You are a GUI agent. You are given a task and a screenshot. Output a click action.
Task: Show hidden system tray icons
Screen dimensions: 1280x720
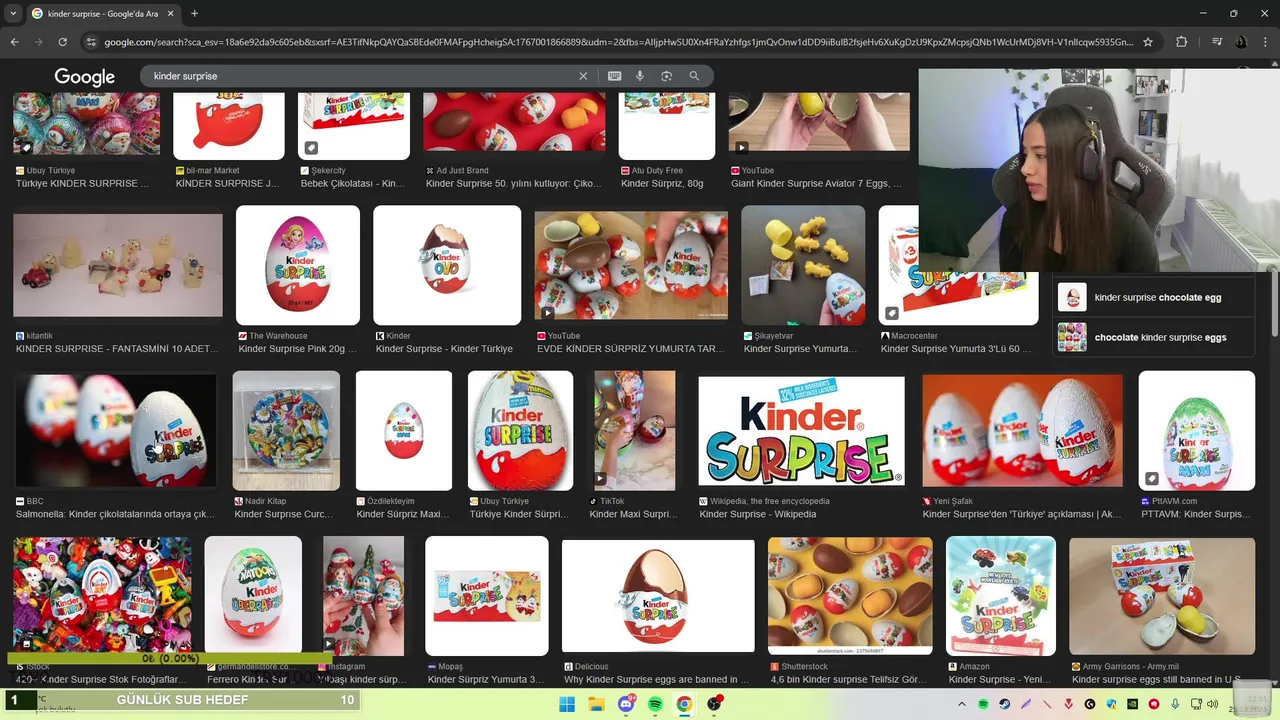click(x=962, y=704)
